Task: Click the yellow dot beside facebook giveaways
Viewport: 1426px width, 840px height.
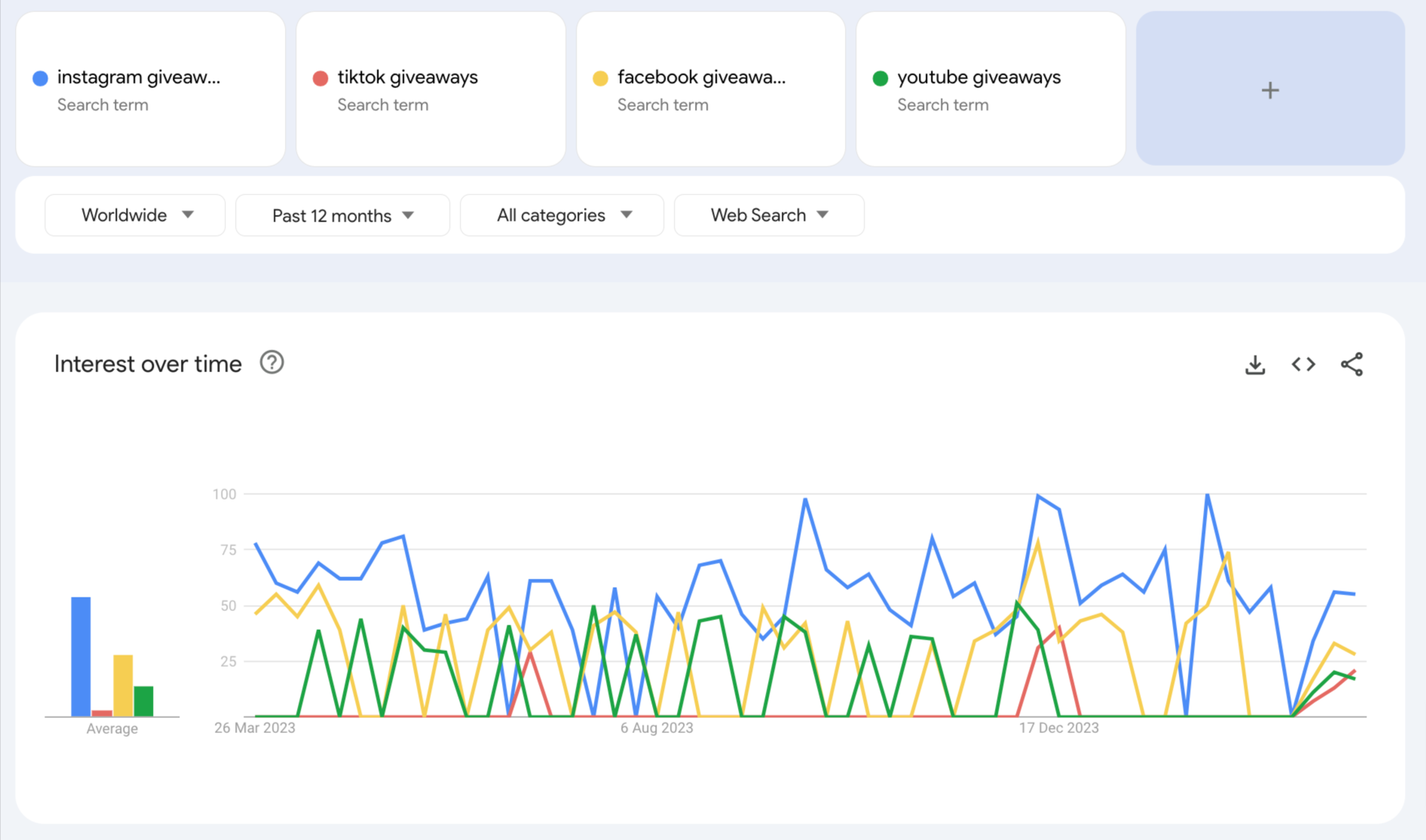Action: coord(601,78)
